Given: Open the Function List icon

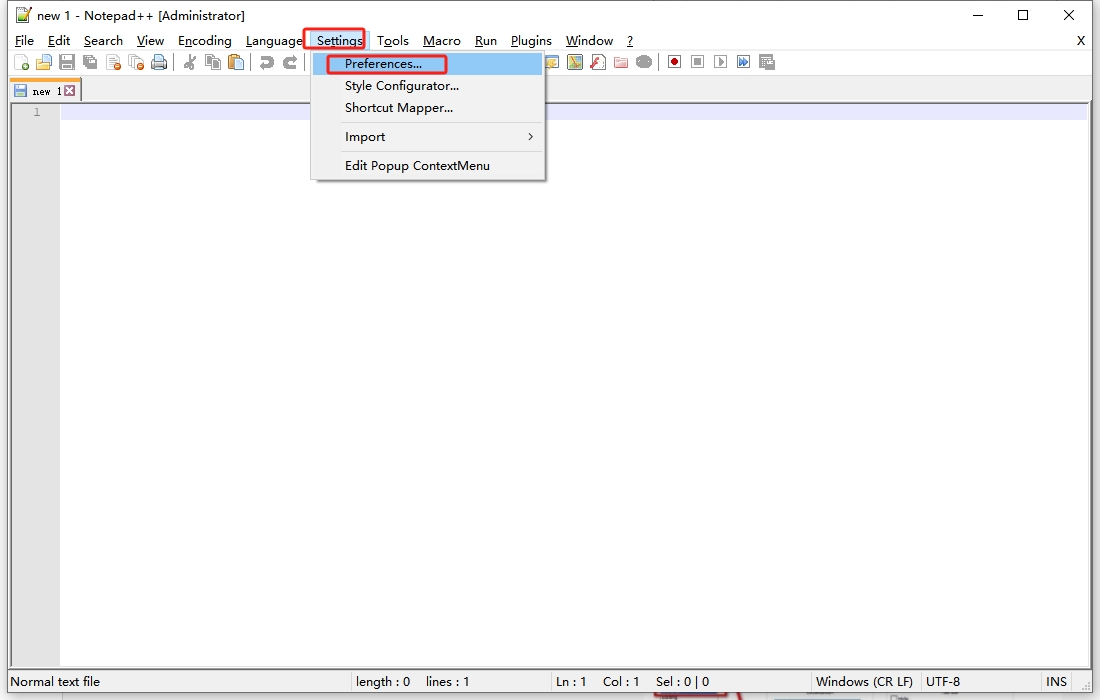Looking at the screenshot, I should point(598,62).
